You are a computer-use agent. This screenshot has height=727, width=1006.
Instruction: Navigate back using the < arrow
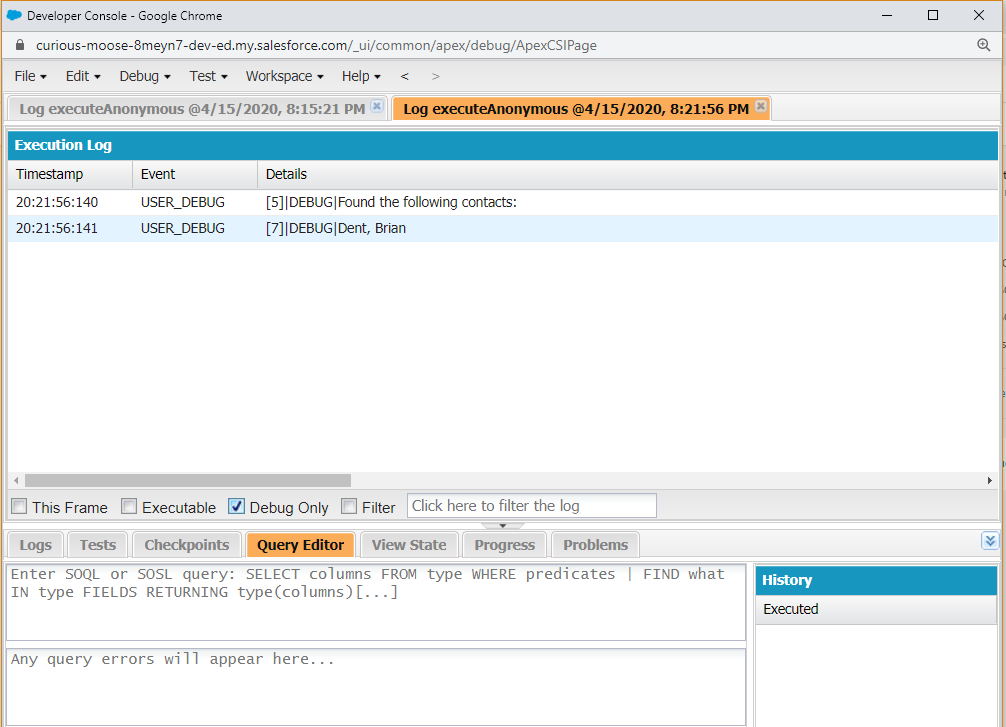[404, 76]
